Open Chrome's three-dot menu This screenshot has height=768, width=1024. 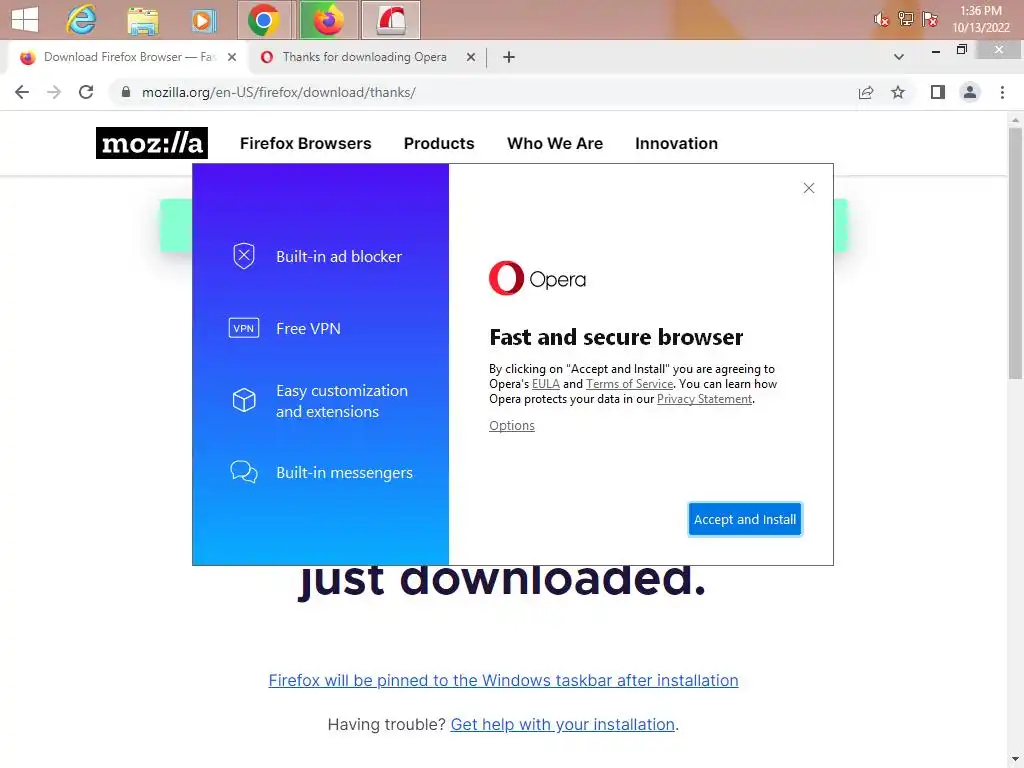click(1002, 92)
